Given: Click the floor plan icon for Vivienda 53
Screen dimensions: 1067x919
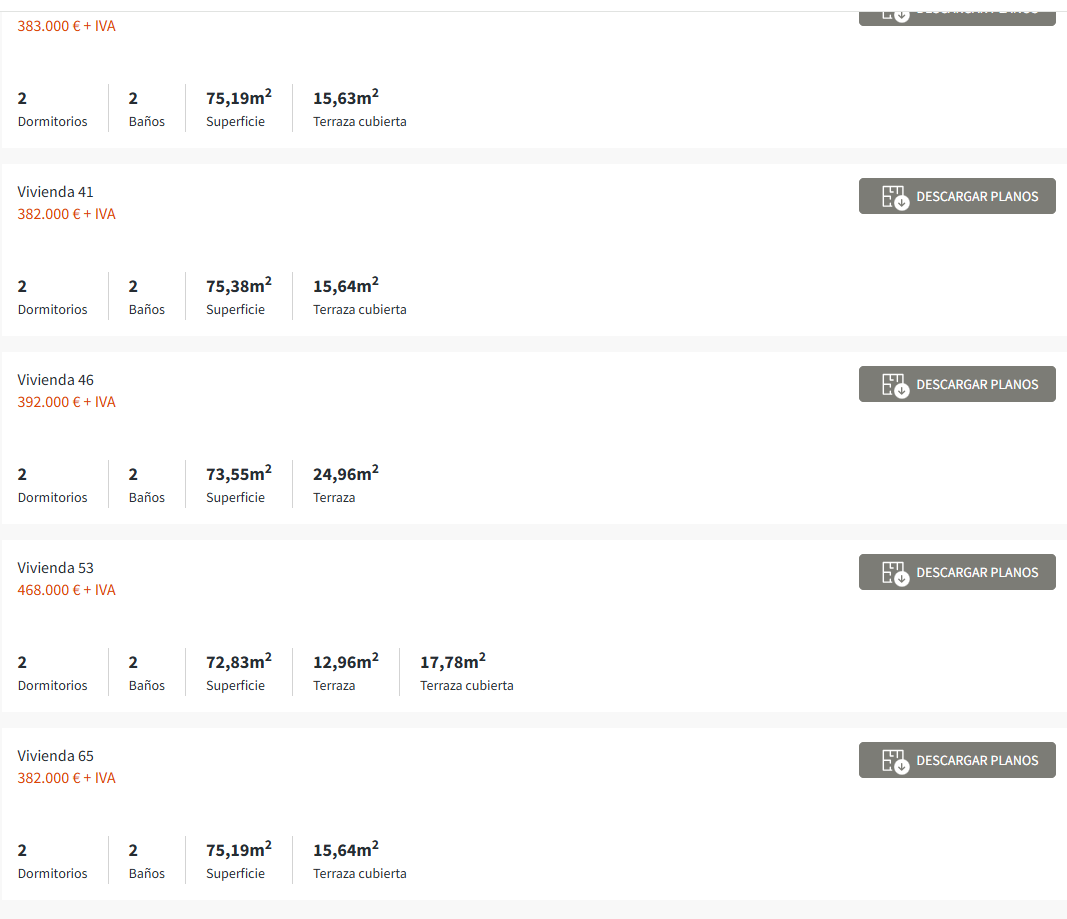Looking at the screenshot, I should click(x=894, y=573).
